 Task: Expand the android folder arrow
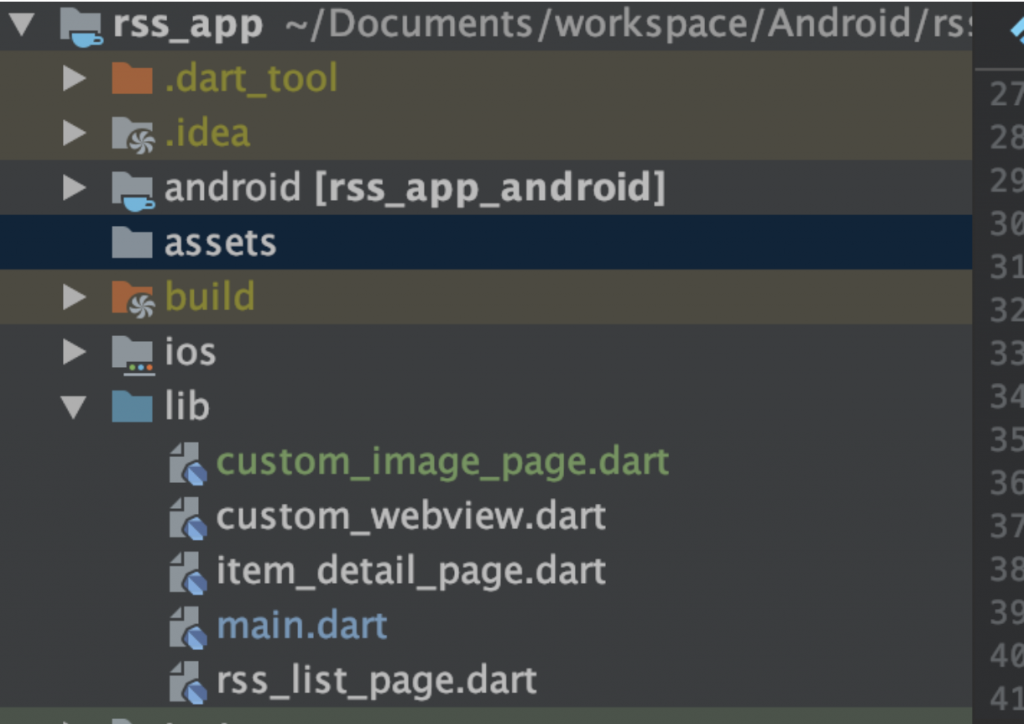pyautogui.click(x=74, y=188)
